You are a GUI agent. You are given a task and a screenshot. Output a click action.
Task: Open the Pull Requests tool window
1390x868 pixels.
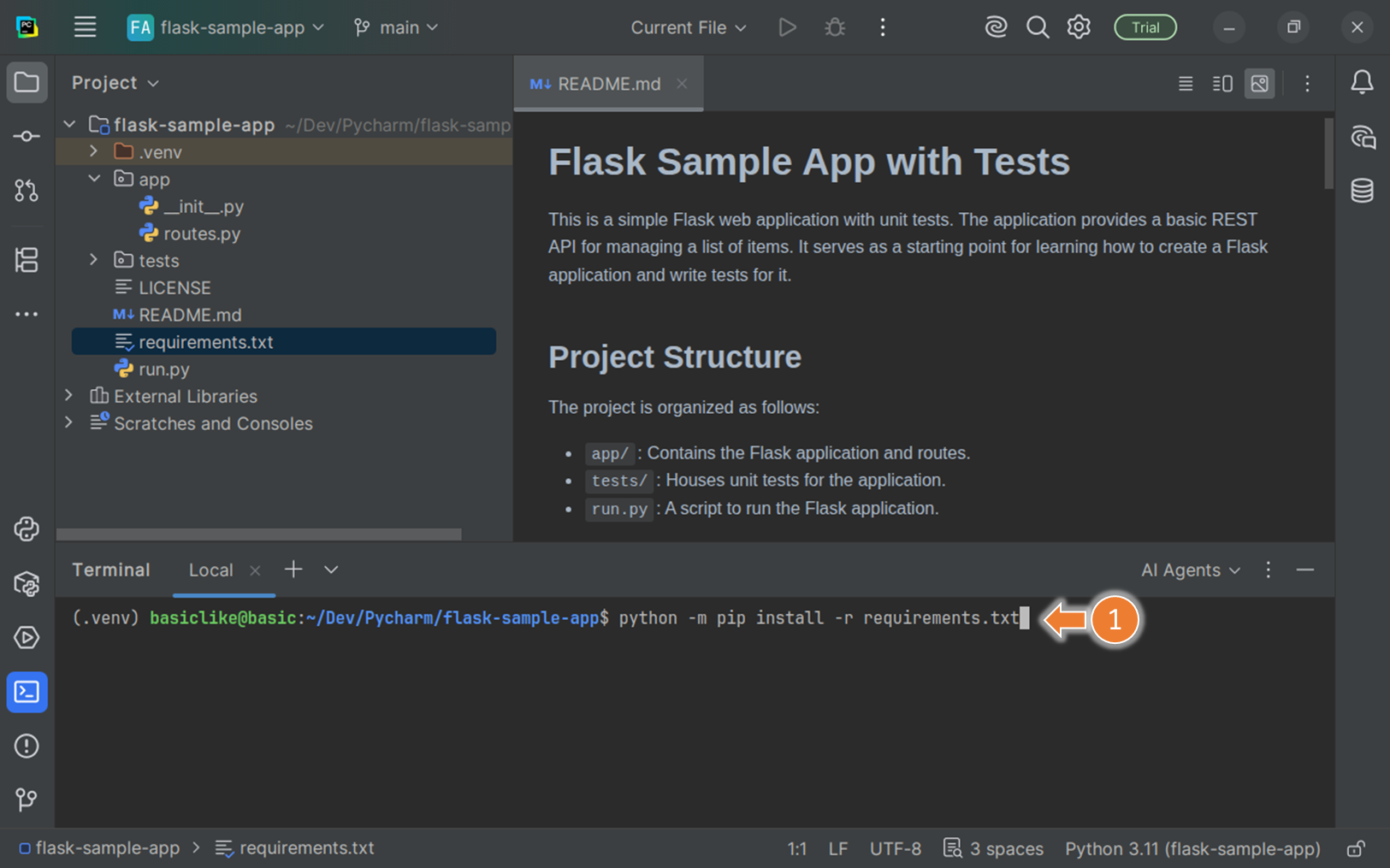pyautogui.click(x=27, y=191)
